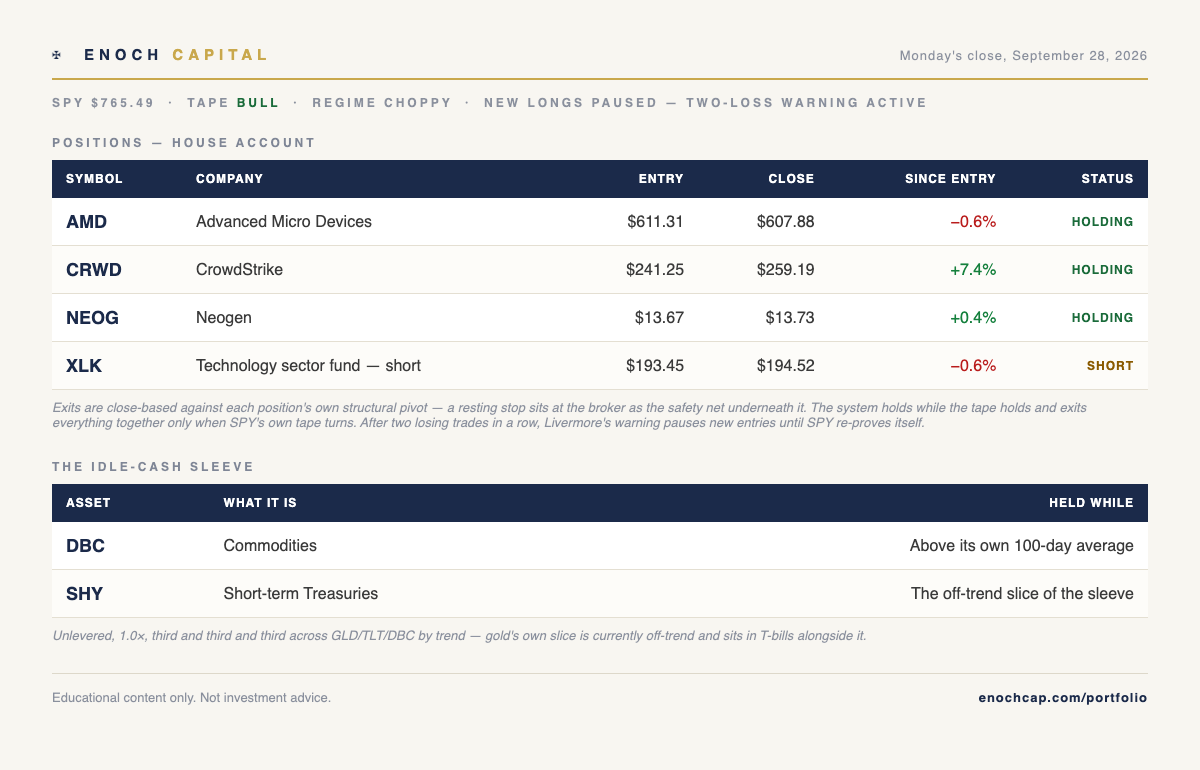Select the date text Monday's close, September 28, 2026
Screen dimensions: 1200x770
coord(1023,55)
